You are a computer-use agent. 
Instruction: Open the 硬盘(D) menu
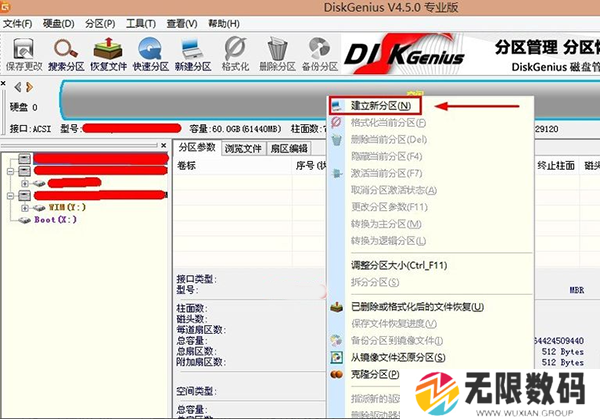point(59,24)
